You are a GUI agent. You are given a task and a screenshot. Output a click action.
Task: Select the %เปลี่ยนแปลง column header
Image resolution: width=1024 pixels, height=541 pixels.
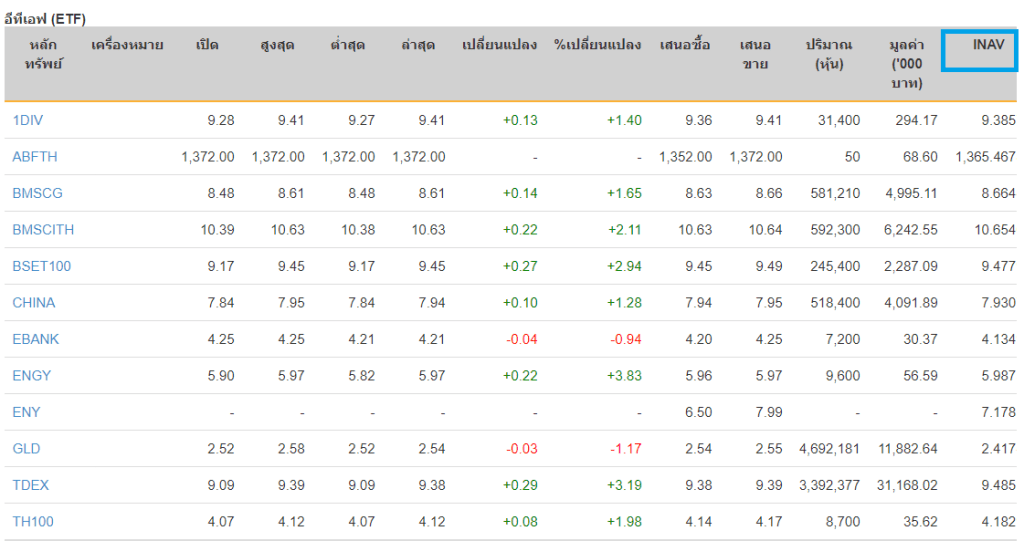(597, 45)
